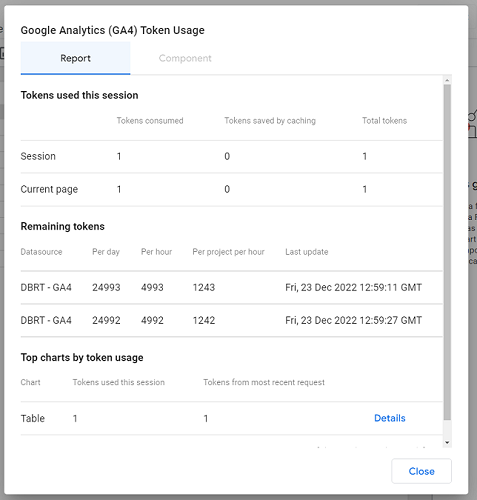Select the per-hour value 4993

[152, 287]
